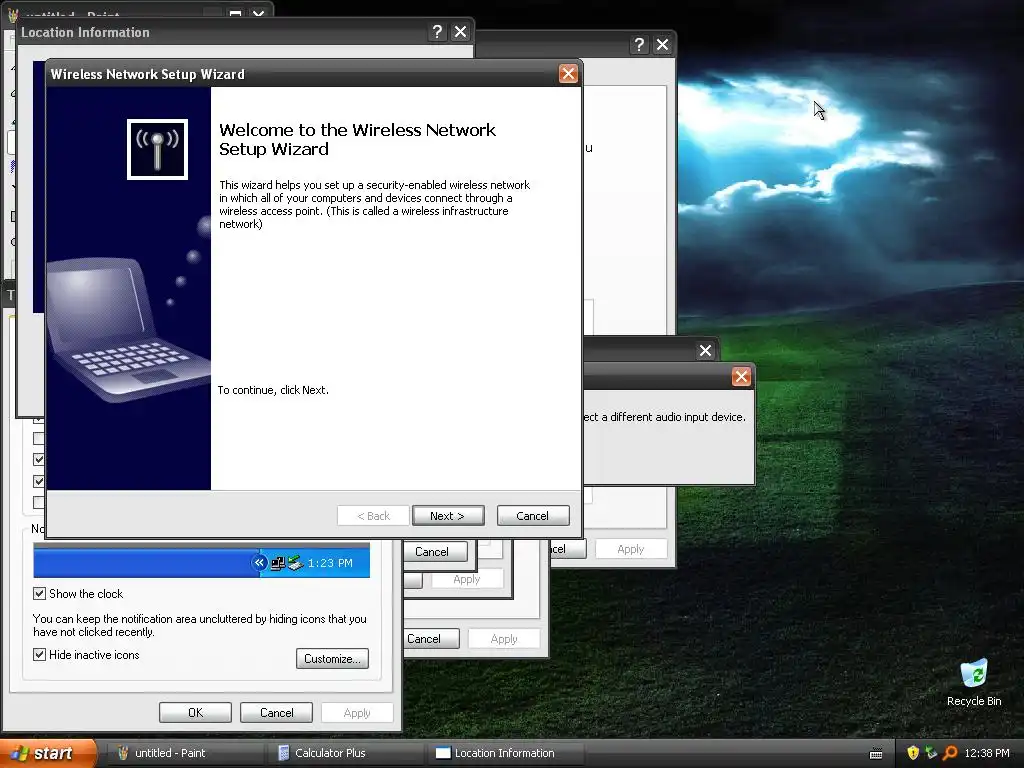Screen dimensions: 1024x768
Task: Open the on-screen keyboard icon on taskbar
Action: coord(876,754)
